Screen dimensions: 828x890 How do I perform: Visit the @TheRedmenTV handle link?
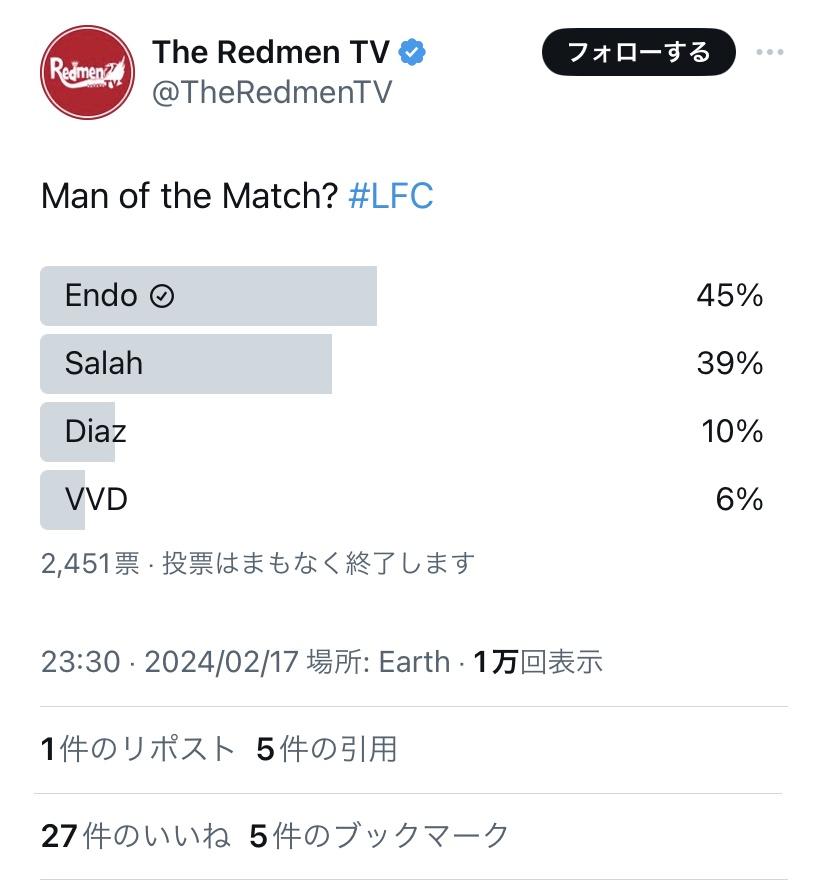[x=272, y=93]
